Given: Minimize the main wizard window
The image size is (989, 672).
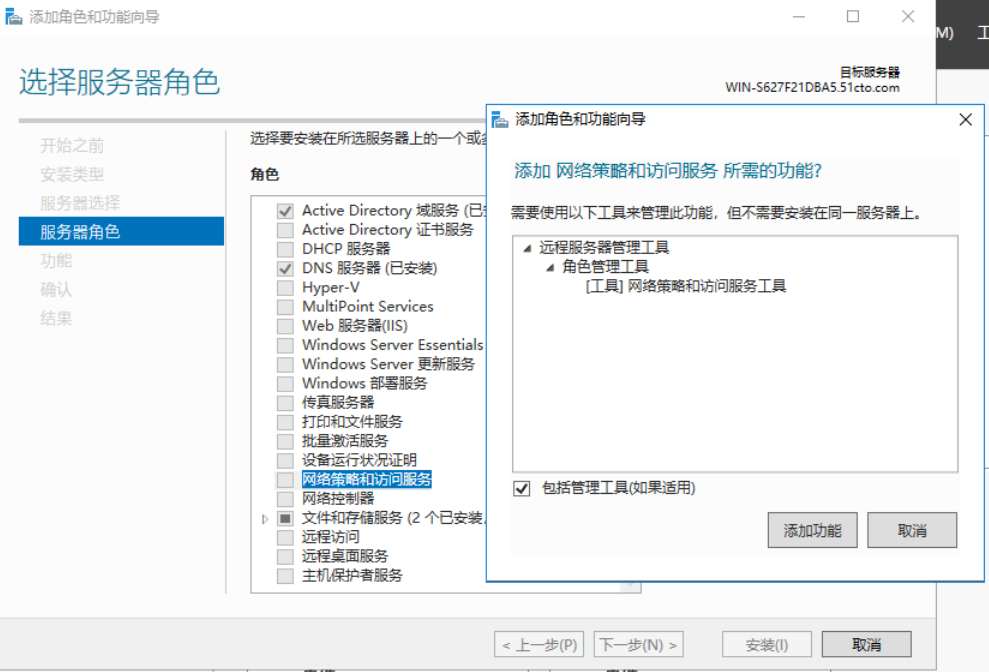Looking at the screenshot, I should [x=799, y=17].
